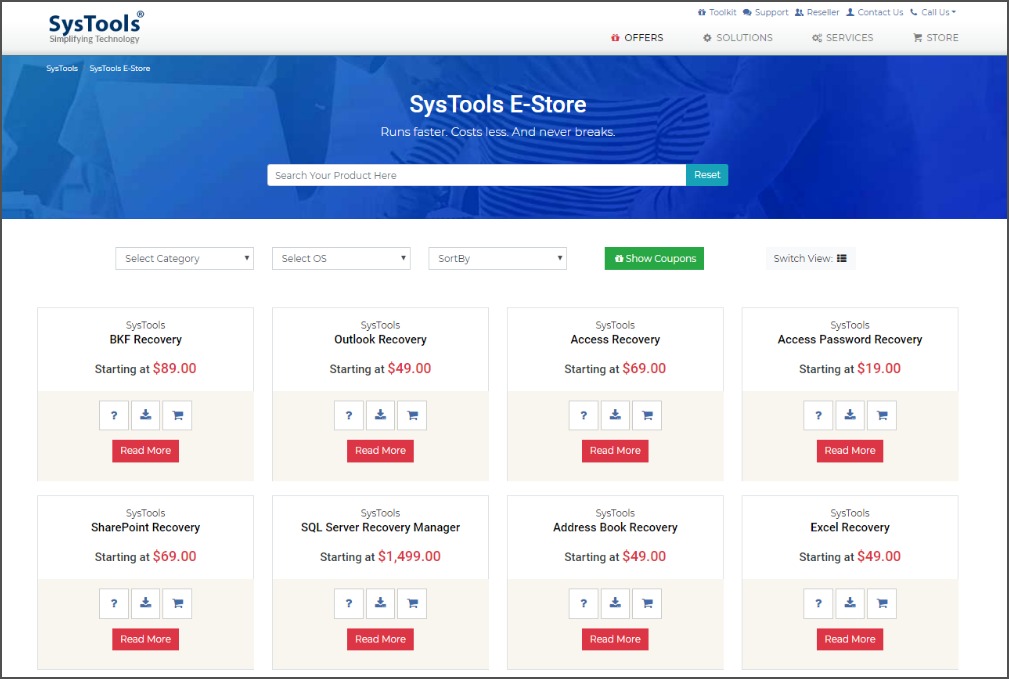Open help icon for SQL Server Recovery Manager
Image resolution: width=1009 pixels, height=679 pixels.
click(349, 604)
